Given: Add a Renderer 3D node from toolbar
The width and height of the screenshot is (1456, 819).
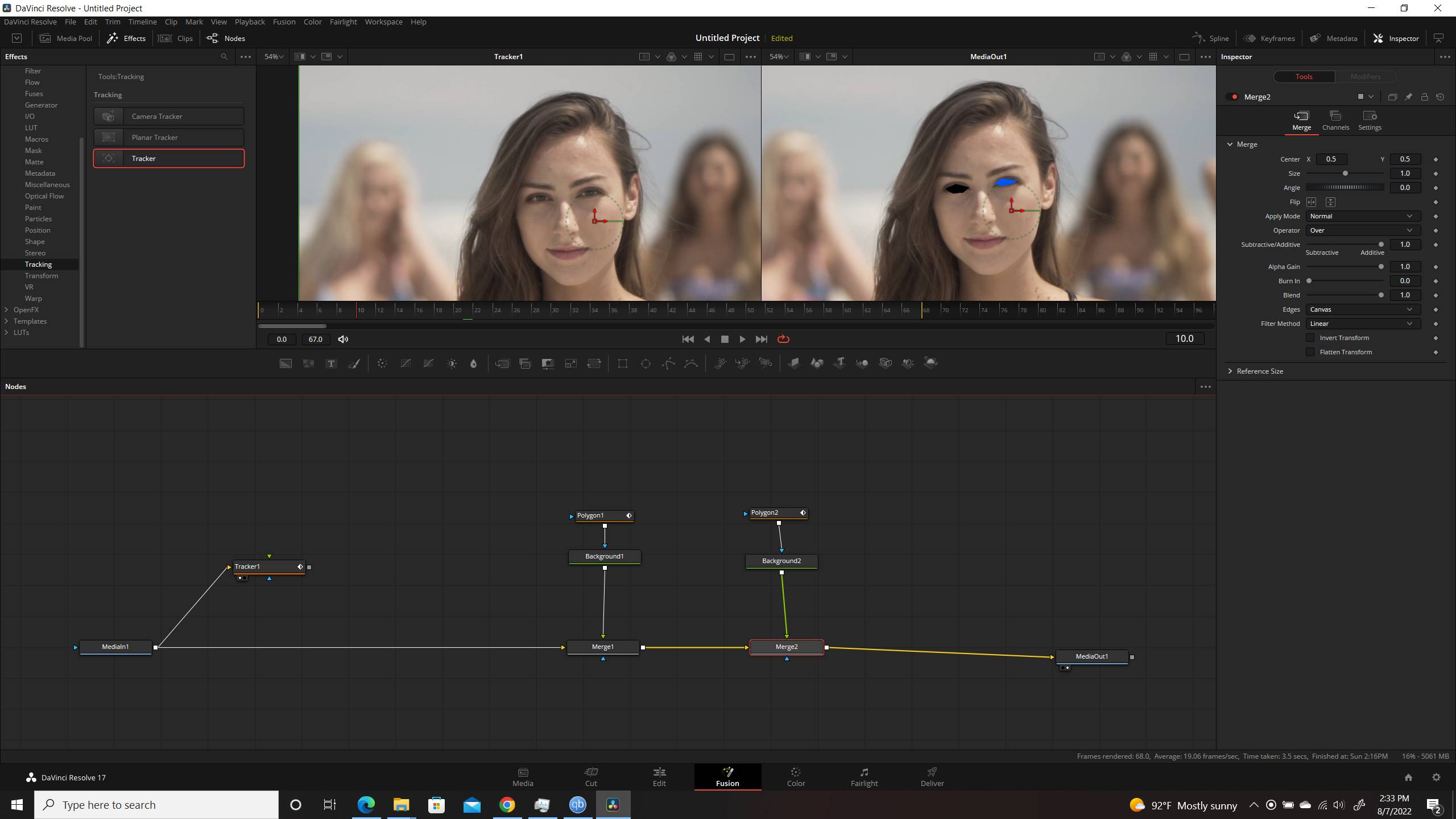Looking at the screenshot, I should pos(930,363).
